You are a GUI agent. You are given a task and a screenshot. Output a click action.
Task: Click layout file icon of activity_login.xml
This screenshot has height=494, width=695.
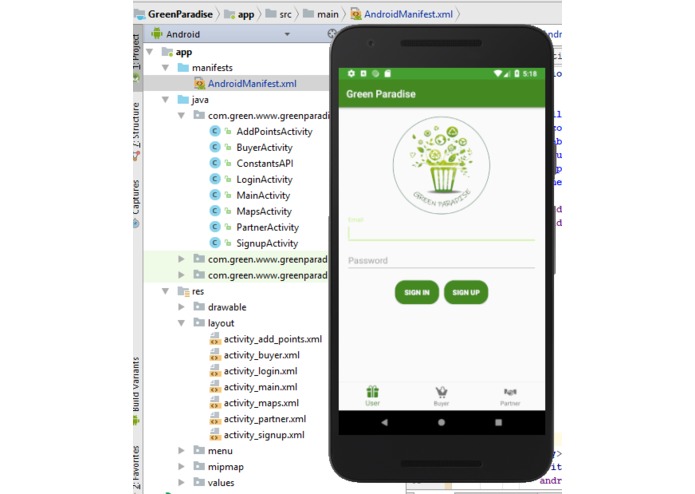215,371
